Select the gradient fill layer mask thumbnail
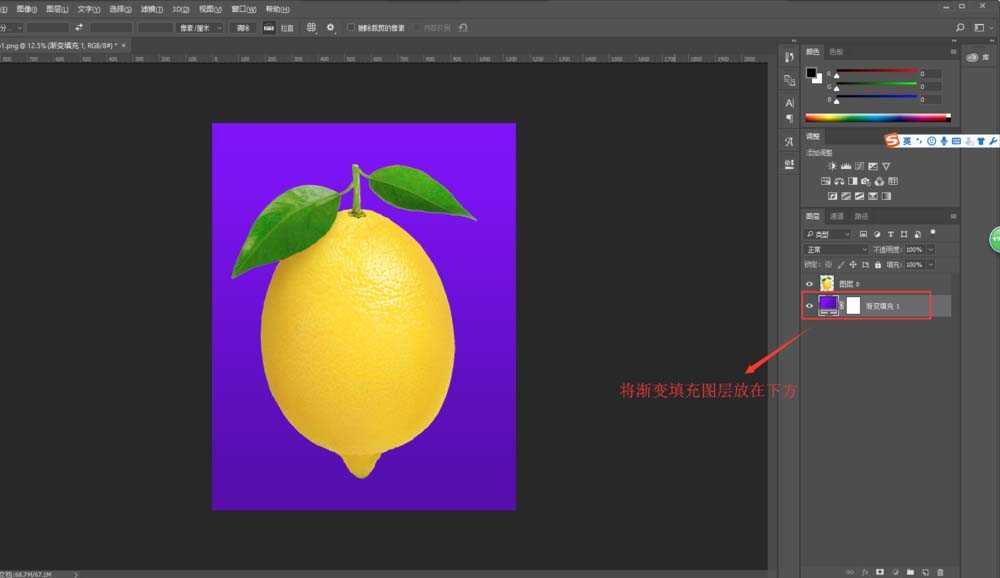Image resolution: width=1000 pixels, height=578 pixels. 853,306
